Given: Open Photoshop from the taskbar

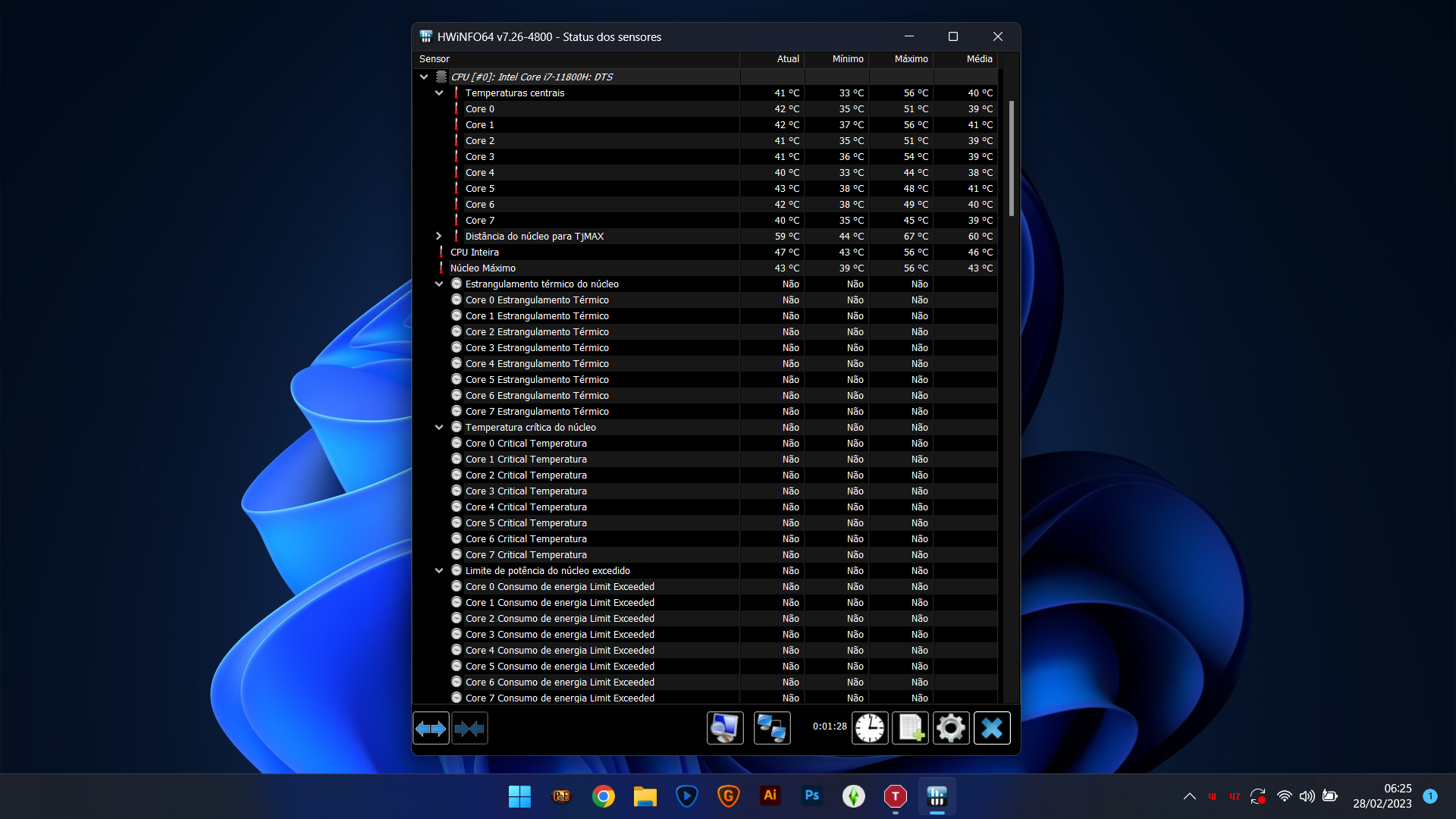Looking at the screenshot, I should [812, 796].
